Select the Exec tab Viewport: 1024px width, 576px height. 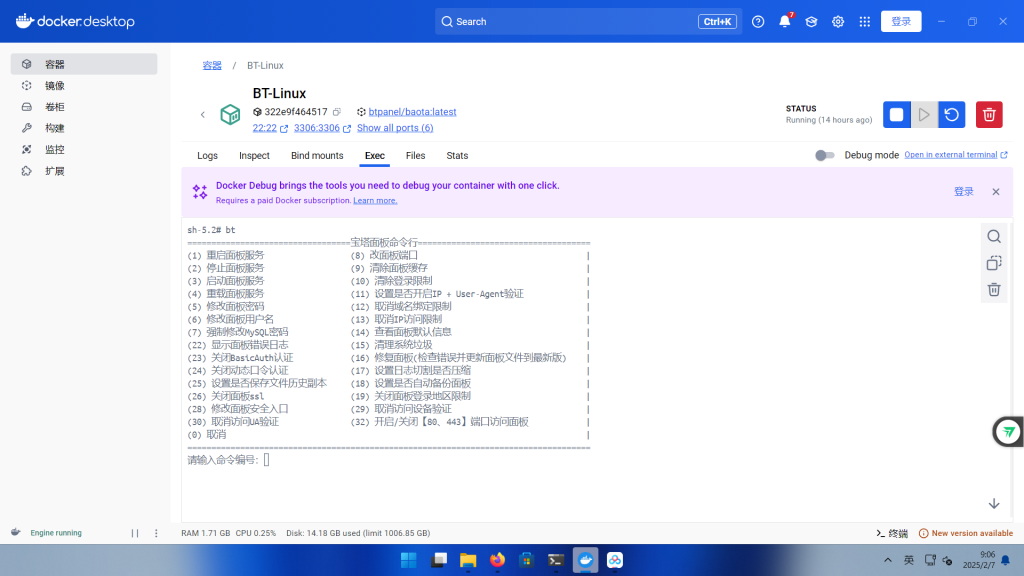click(x=374, y=155)
